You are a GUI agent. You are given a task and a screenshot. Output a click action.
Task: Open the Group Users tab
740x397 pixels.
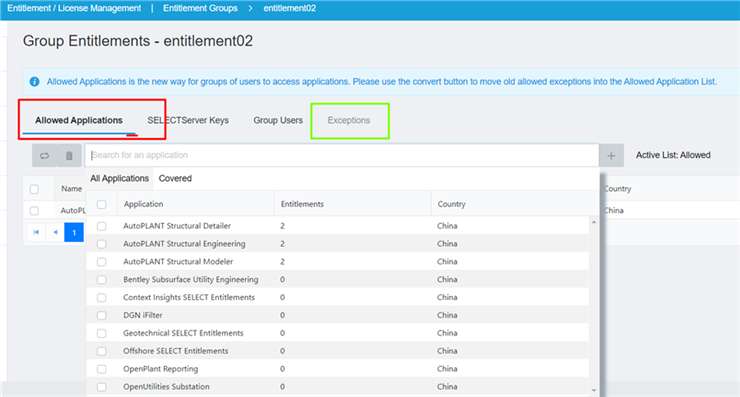click(278, 120)
